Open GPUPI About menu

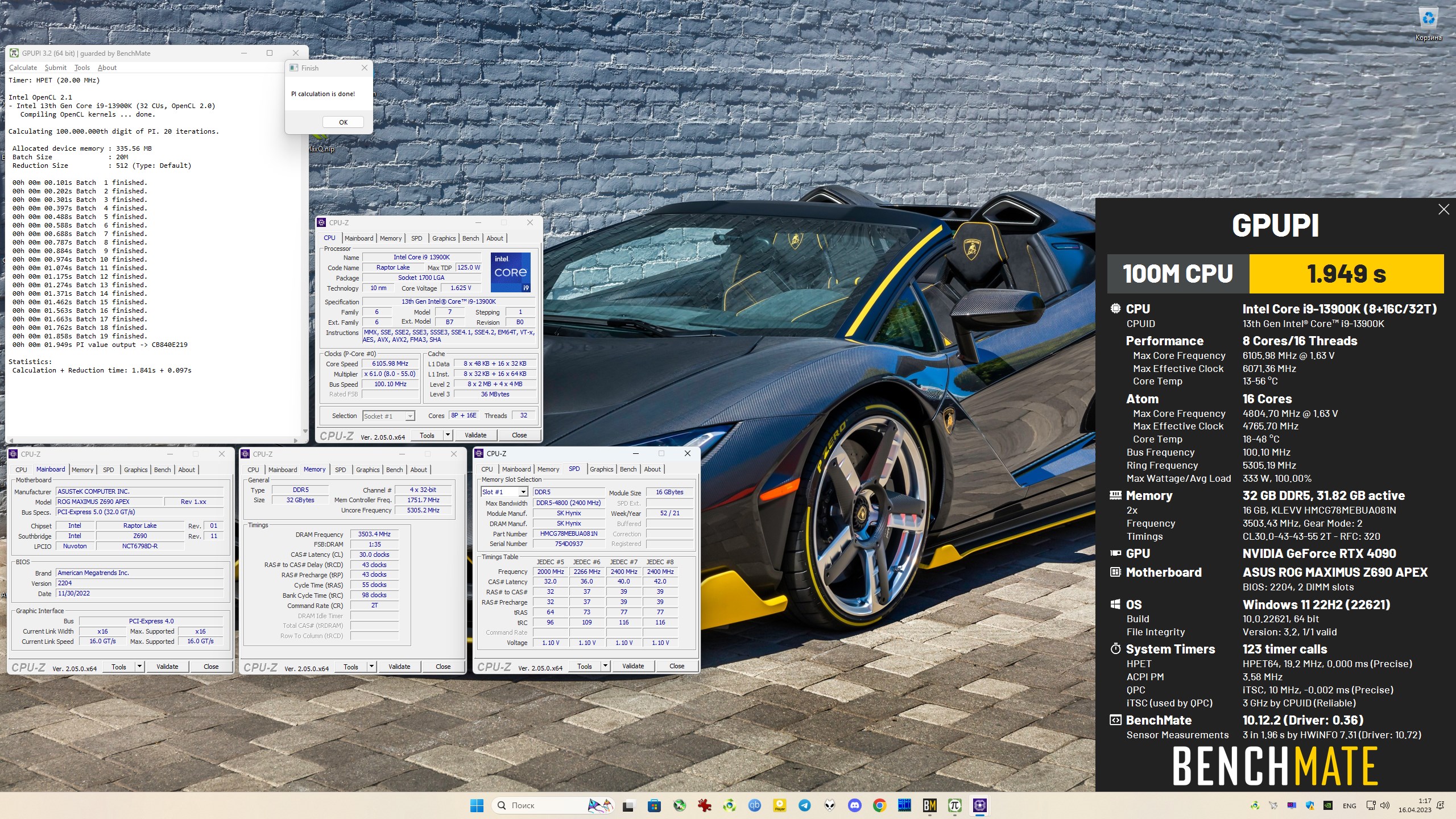coord(107,68)
